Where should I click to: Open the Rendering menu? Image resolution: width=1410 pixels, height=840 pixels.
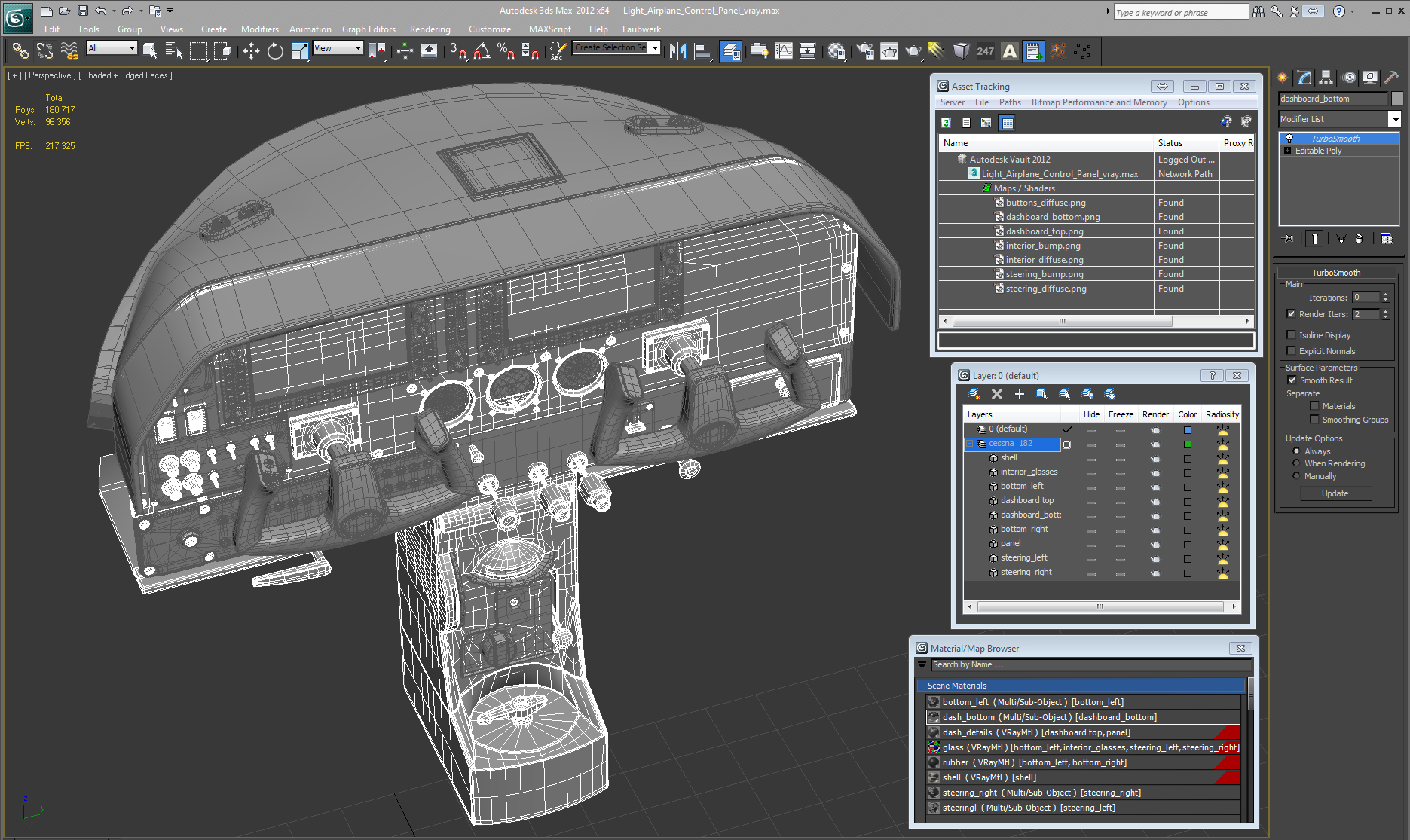430,29
